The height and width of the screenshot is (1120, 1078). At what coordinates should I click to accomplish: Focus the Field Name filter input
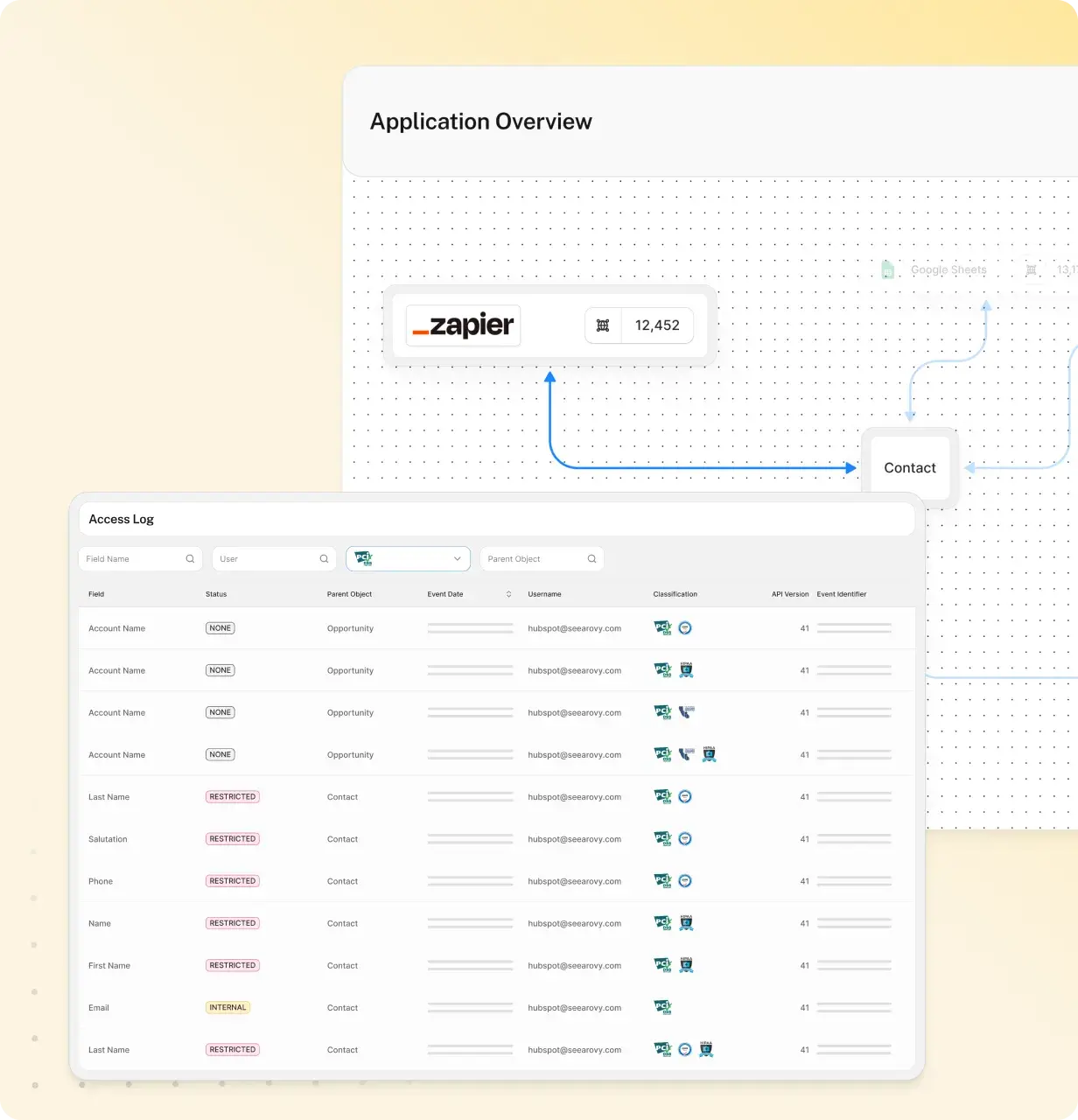tap(141, 559)
